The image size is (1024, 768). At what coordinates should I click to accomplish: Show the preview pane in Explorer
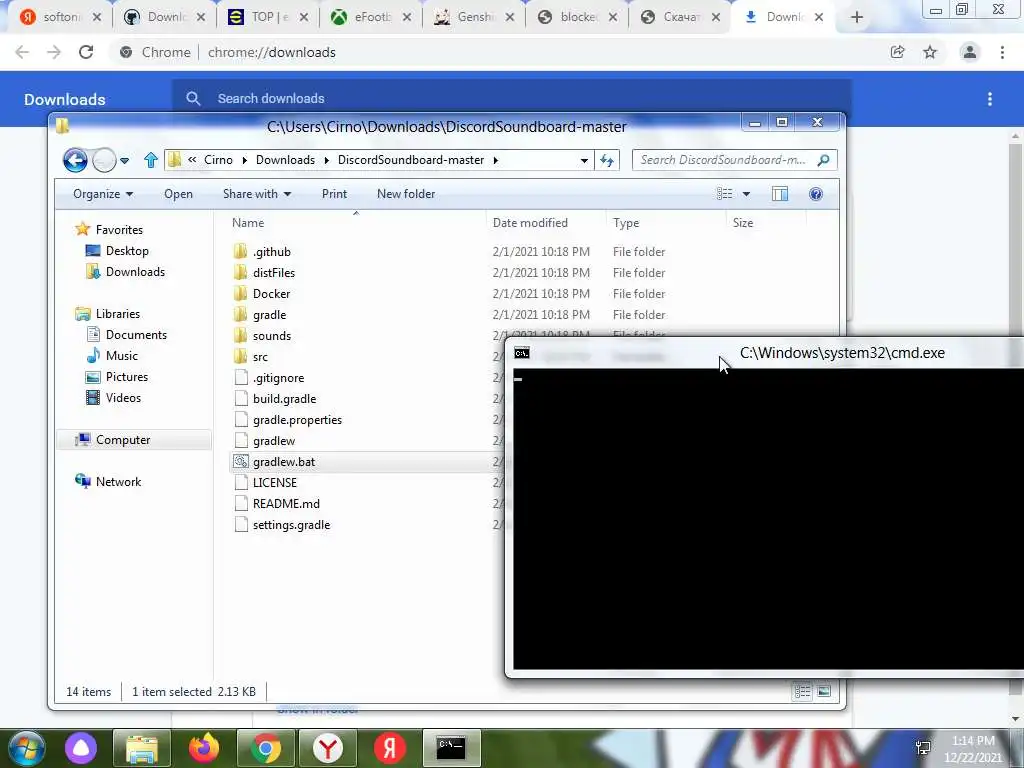780,194
